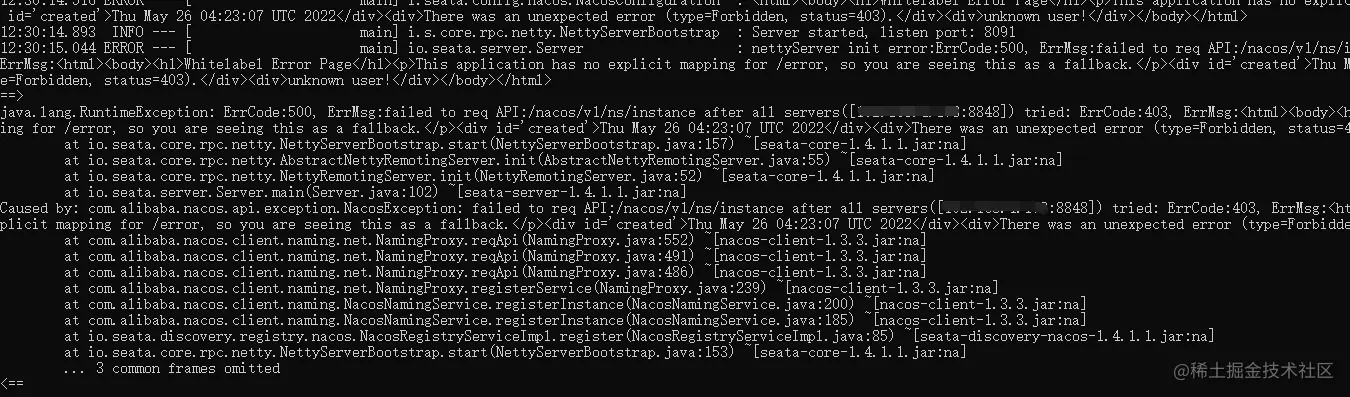This screenshot has width=1350, height=397.
Task: Select the '... 3 common frames omitted' line
Action: [x=171, y=368]
